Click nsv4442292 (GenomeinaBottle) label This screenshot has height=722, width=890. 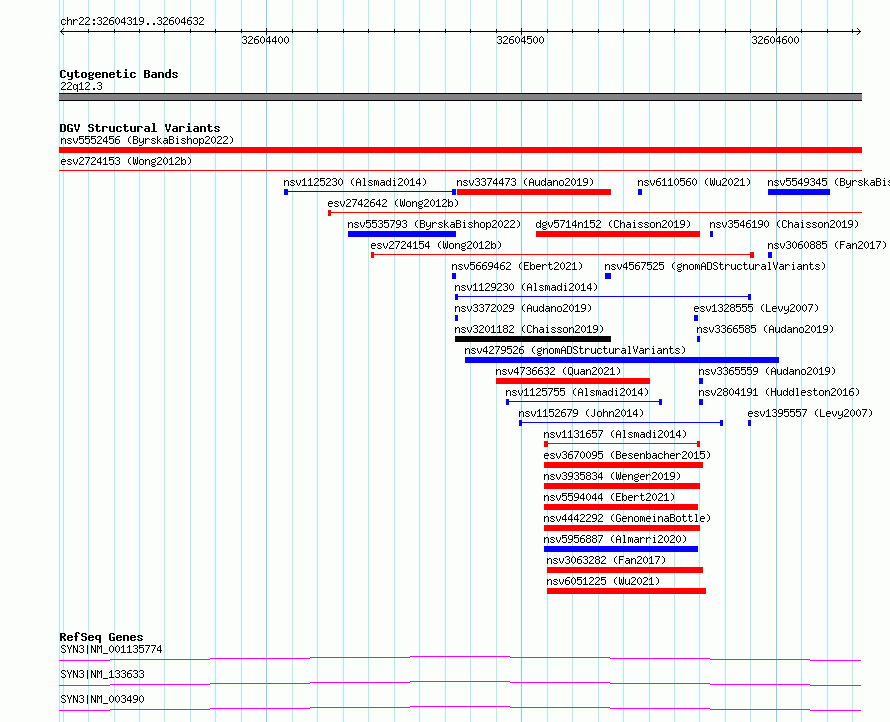tap(627, 518)
